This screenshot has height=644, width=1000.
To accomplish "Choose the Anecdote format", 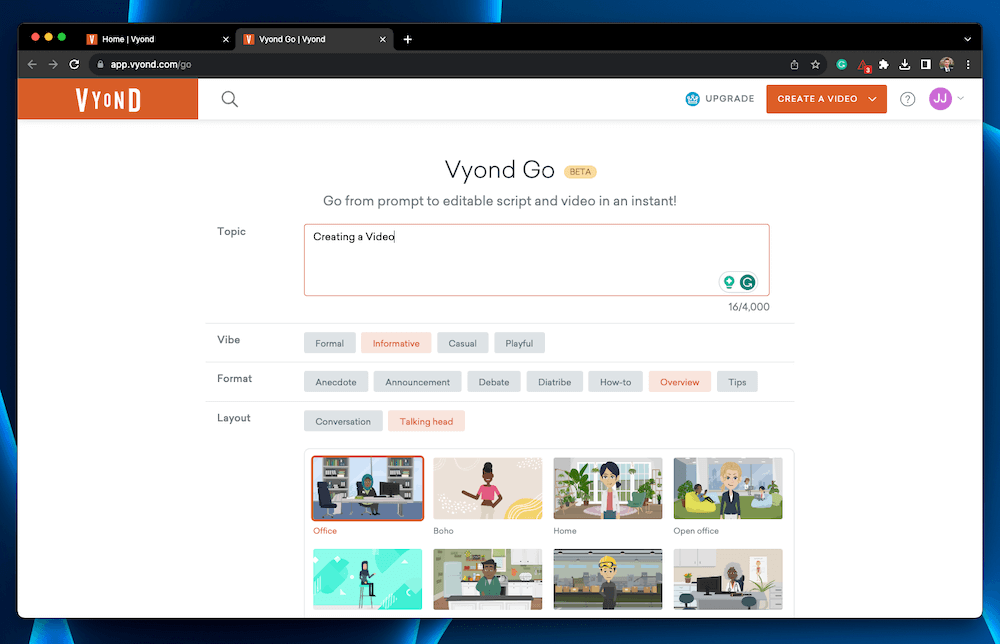I will point(335,382).
